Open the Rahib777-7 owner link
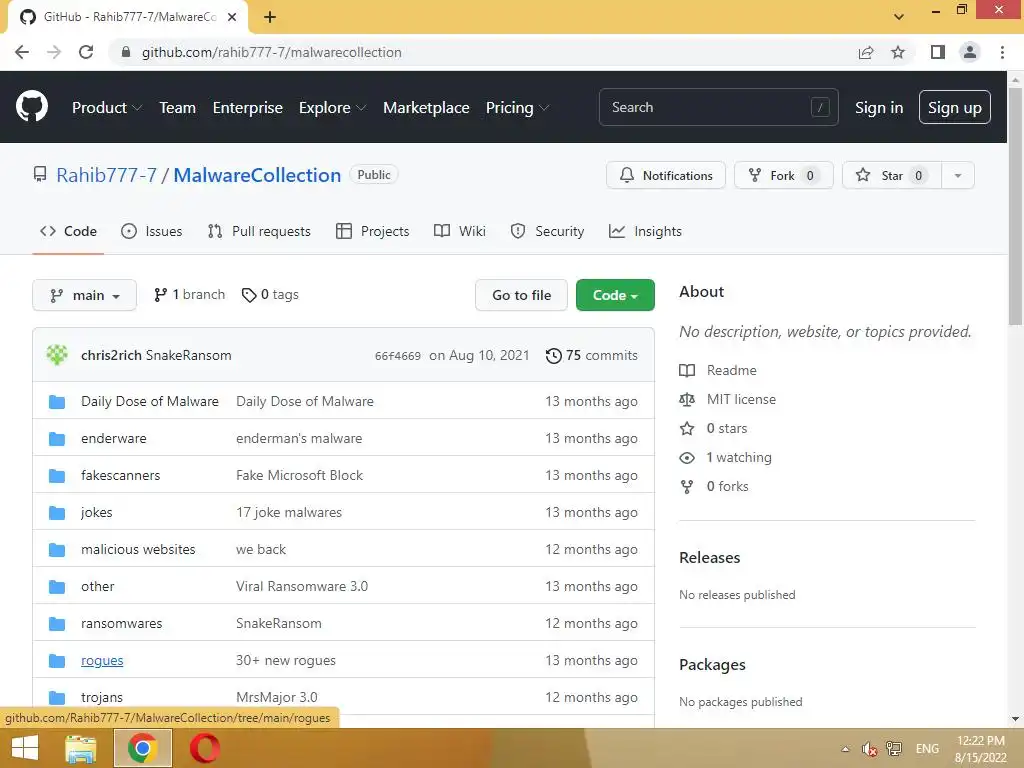The width and height of the screenshot is (1024, 768). click(106, 175)
